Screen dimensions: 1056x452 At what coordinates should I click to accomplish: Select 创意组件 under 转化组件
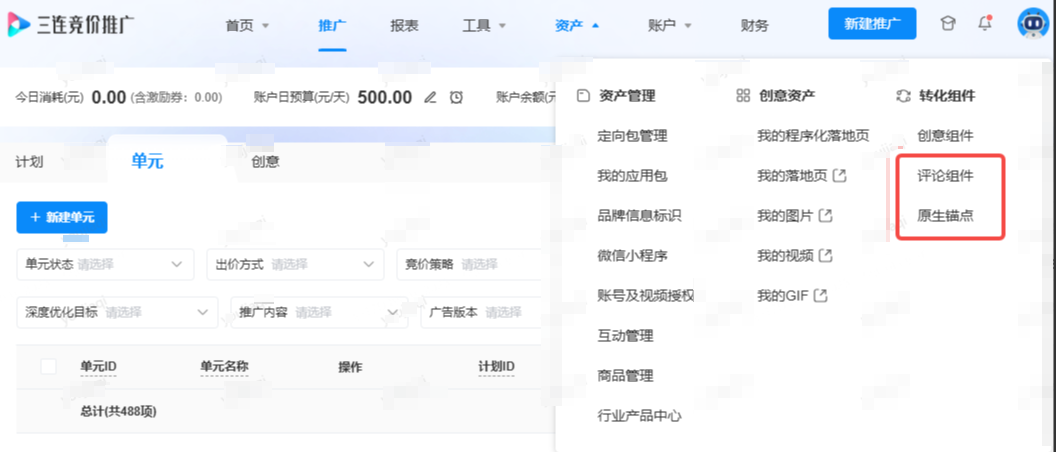click(946, 136)
